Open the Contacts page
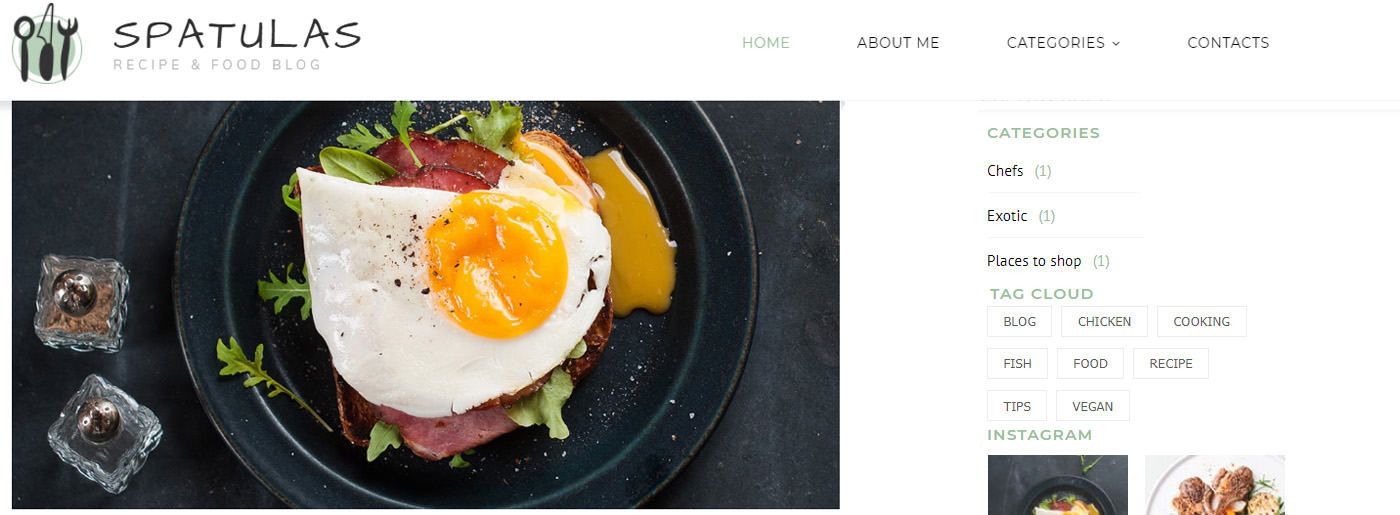The image size is (1400, 515). (x=1228, y=43)
